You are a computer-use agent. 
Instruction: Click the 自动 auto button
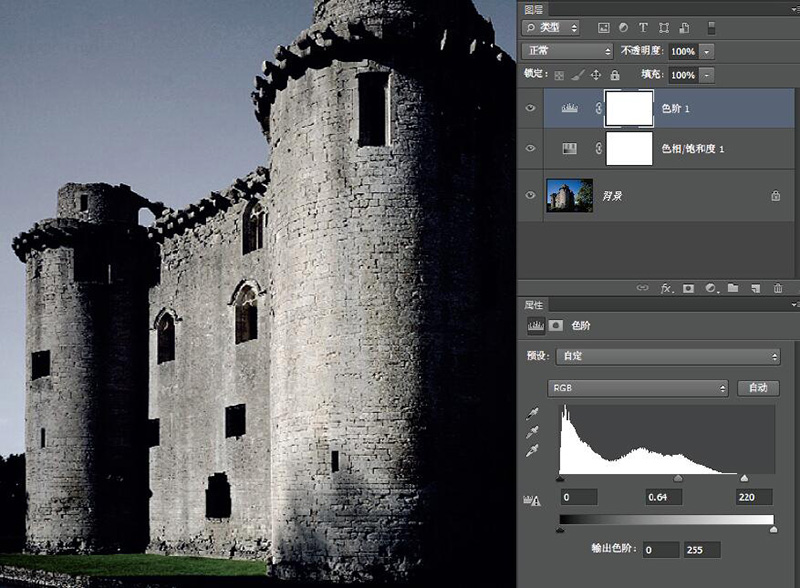pos(758,388)
